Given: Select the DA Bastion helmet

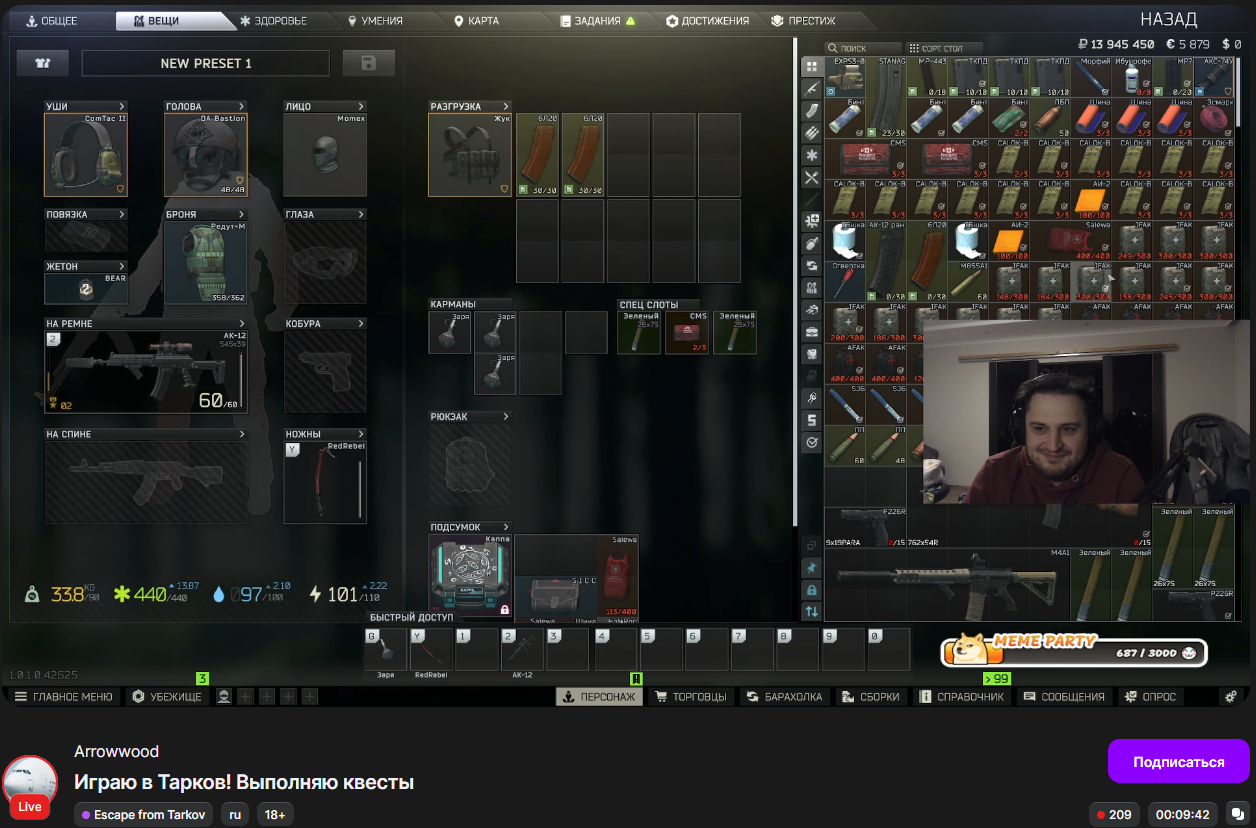Looking at the screenshot, I should coord(206,155).
